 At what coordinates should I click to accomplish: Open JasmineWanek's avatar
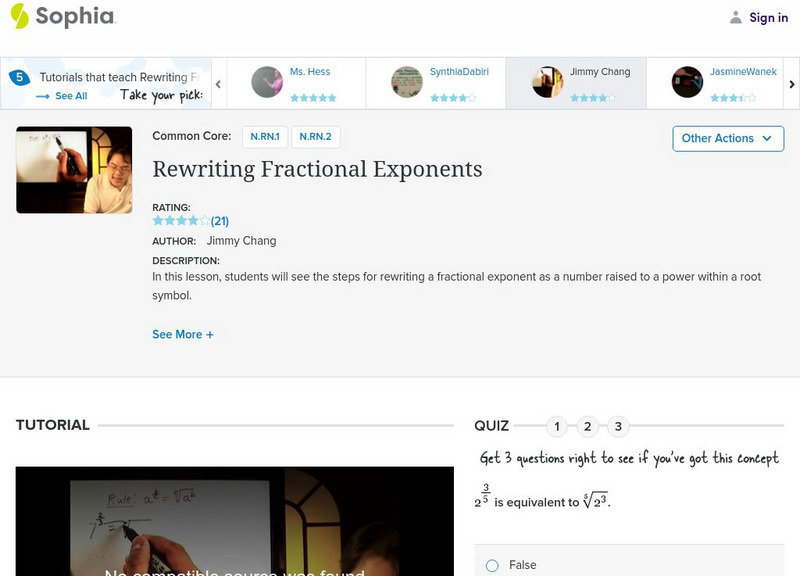(x=686, y=82)
